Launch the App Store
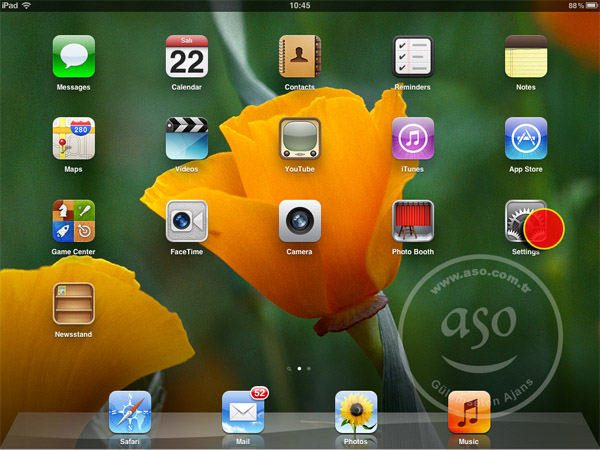 pyautogui.click(x=526, y=138)
